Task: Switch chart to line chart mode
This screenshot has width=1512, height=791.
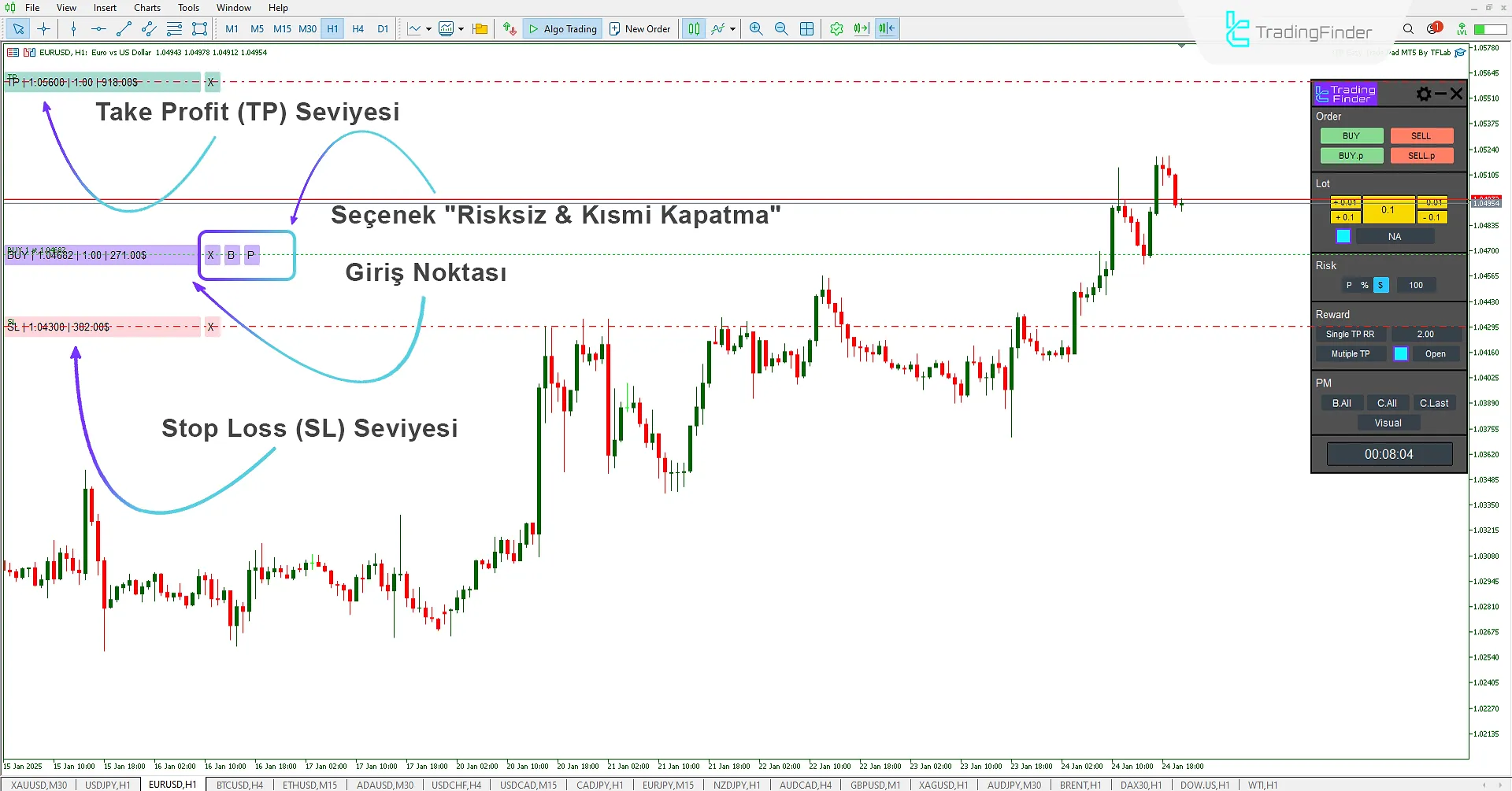Action: 414,28
